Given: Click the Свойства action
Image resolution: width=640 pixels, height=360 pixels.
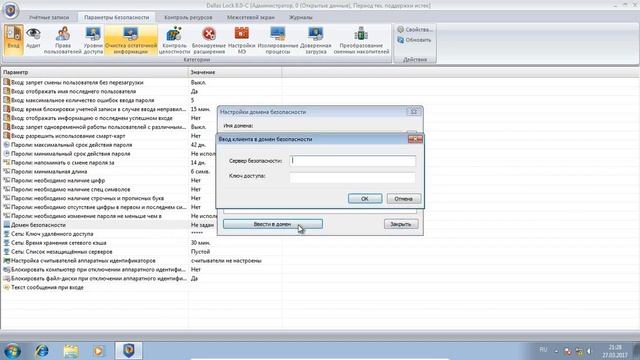Looking at the screenshot, I should point(415,29).
